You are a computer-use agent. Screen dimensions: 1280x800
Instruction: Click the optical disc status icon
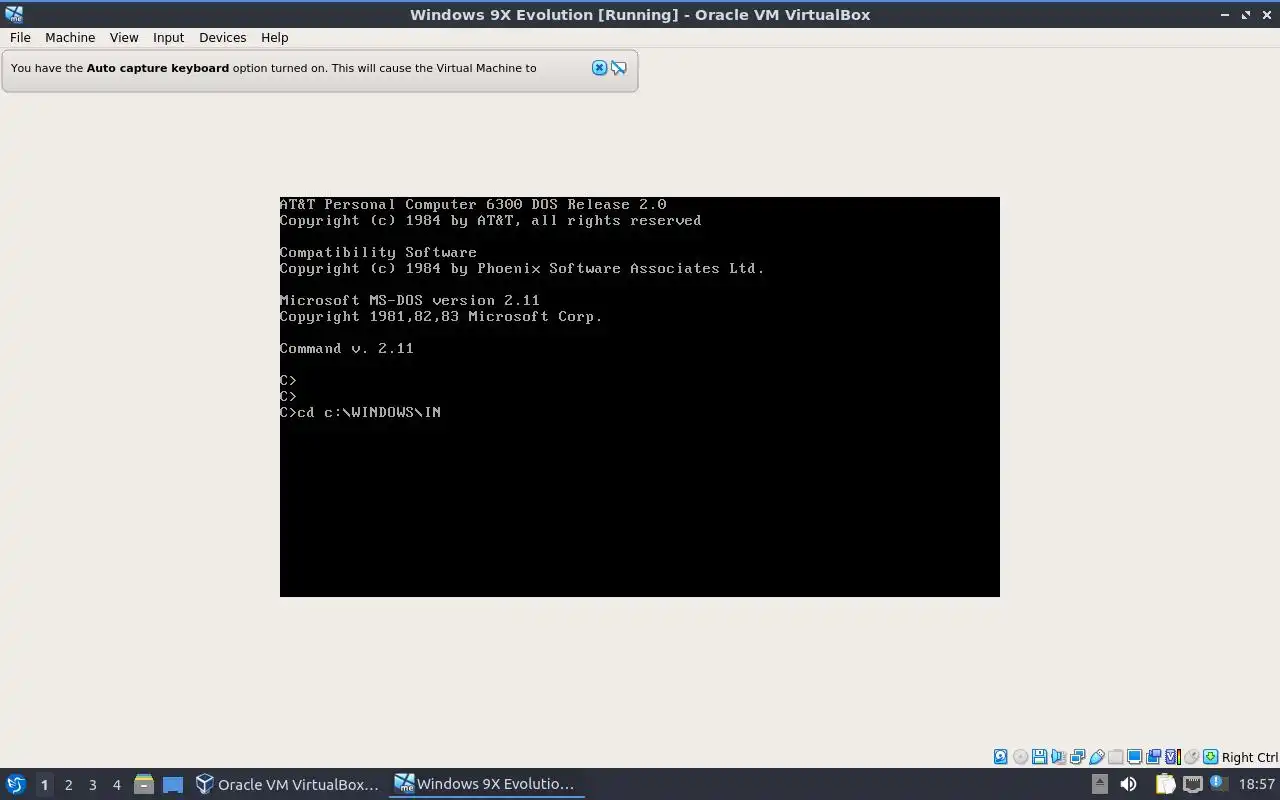[1020, 757]
